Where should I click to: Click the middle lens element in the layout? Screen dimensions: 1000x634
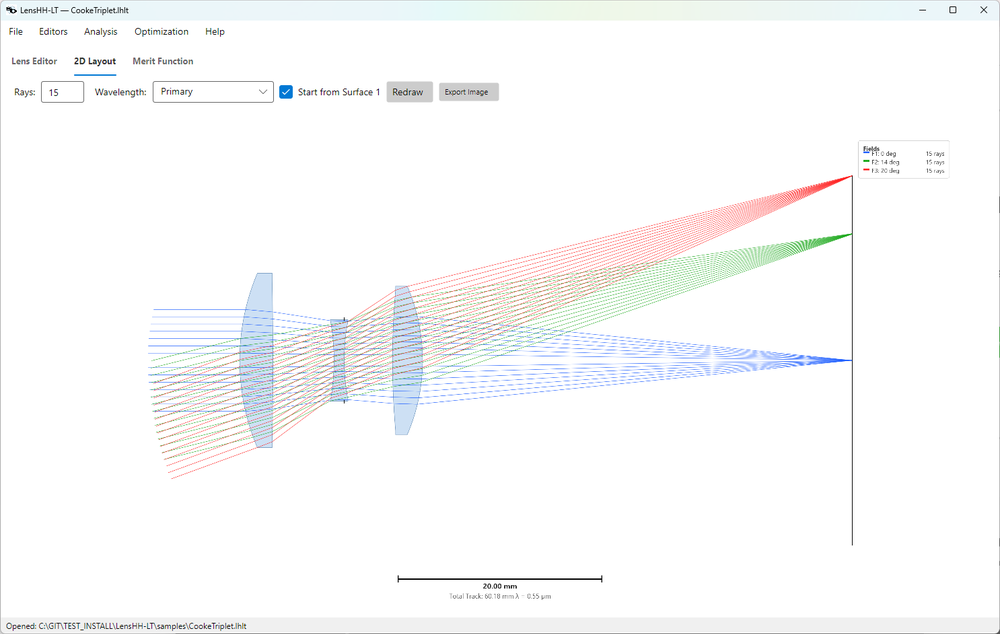coord(339,360)
